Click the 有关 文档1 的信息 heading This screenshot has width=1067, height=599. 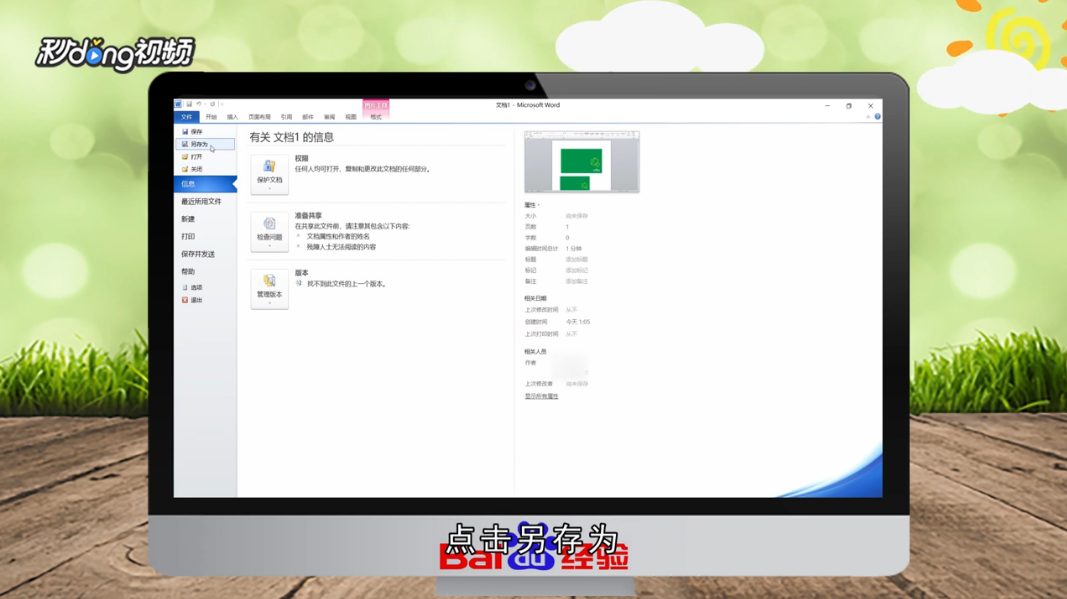coord(291,137)
